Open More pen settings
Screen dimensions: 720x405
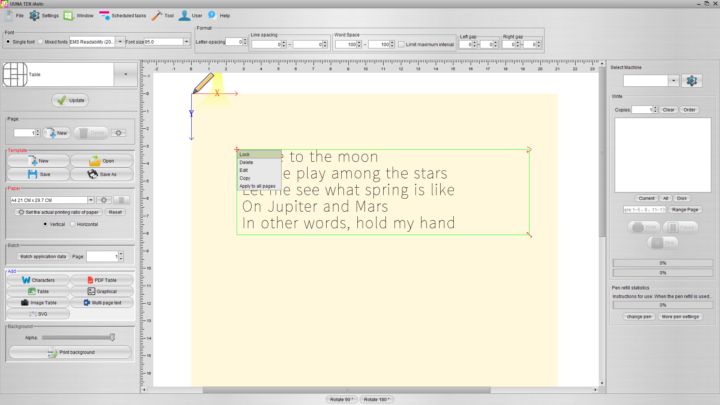click(680, 316)
